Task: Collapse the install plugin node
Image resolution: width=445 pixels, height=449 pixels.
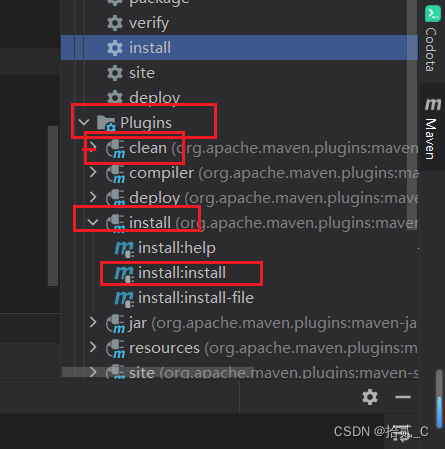Action: (x=93, y=222)
